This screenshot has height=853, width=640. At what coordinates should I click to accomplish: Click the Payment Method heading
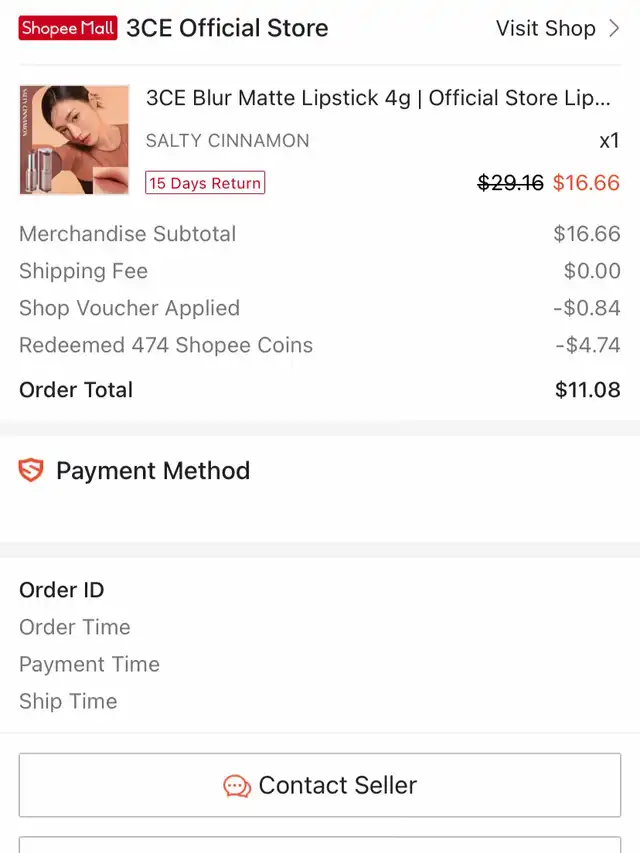(x=153, y=470)
